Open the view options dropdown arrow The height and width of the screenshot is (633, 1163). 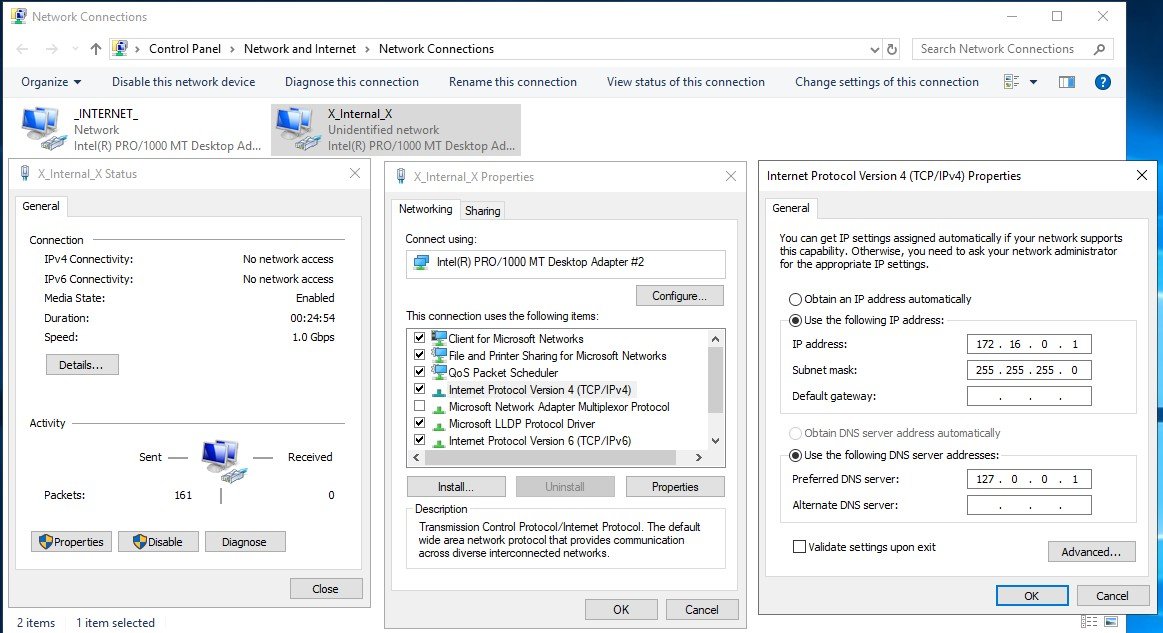1033,82
